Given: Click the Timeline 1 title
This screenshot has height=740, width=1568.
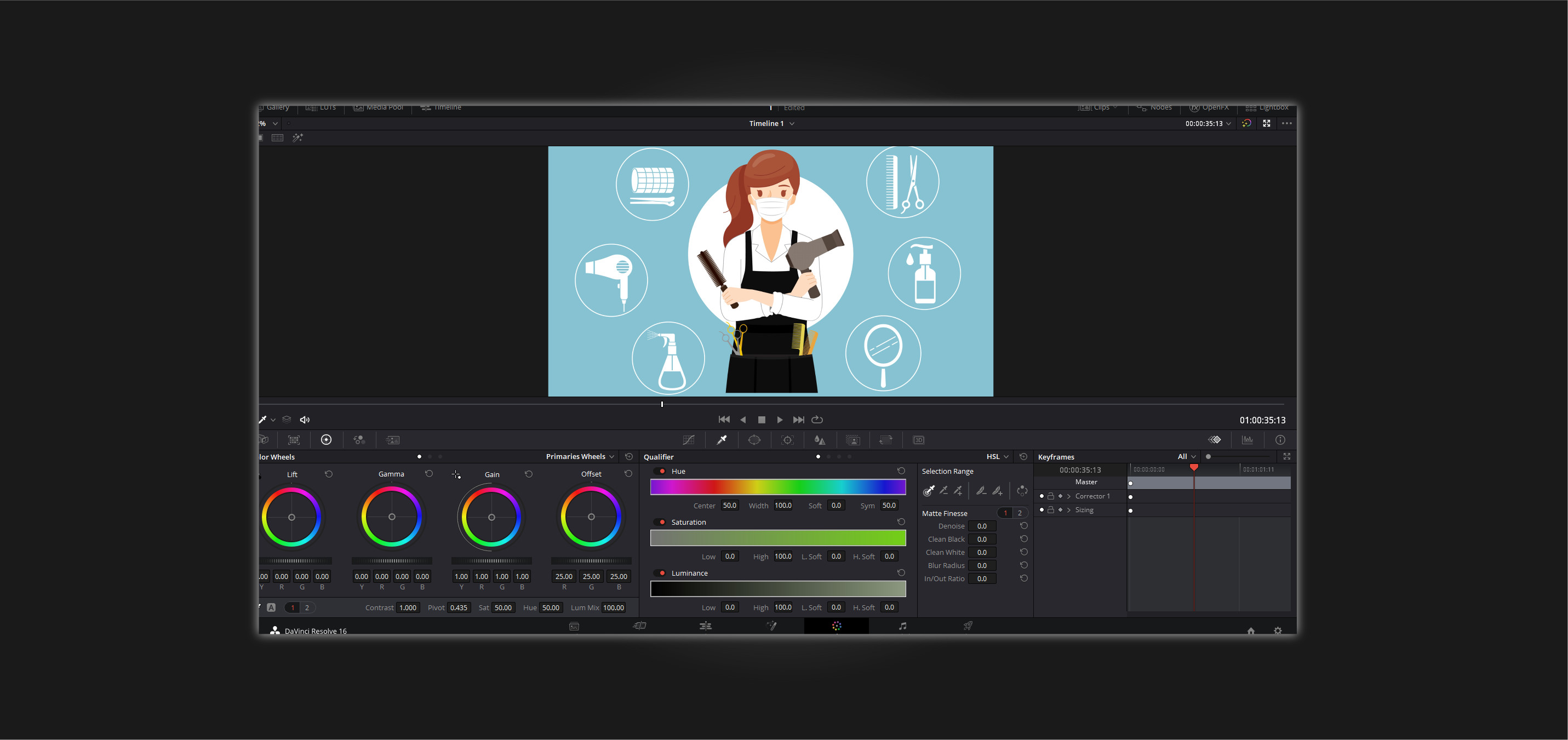Looking at the screenshot, I should click(766, 124).
